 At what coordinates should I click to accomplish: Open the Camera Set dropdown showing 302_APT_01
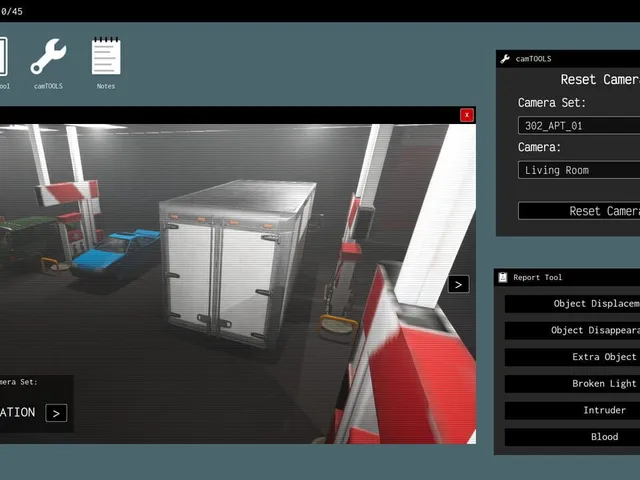(579, 126)
